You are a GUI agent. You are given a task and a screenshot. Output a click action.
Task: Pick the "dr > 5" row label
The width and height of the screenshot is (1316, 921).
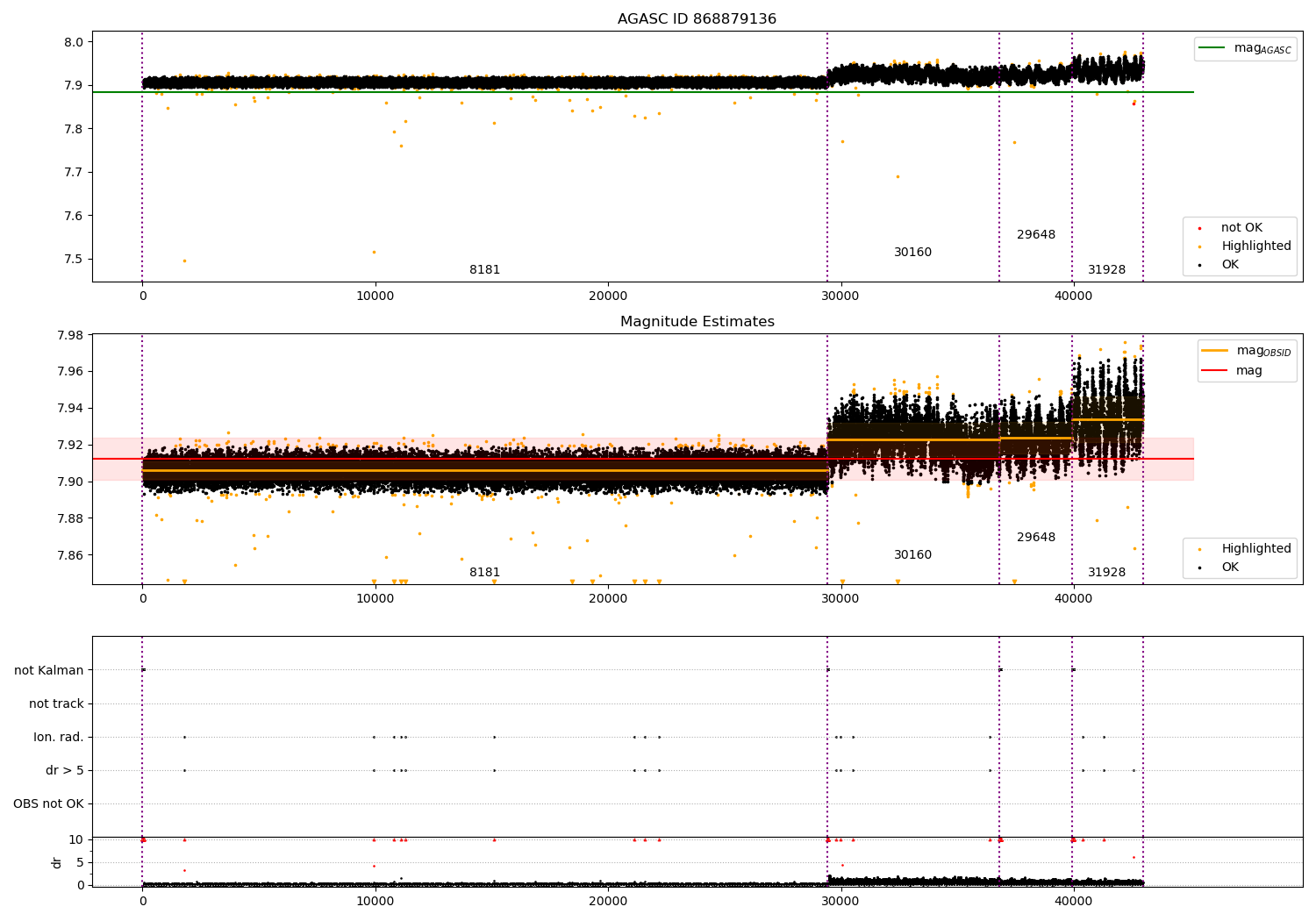[65, 771]
